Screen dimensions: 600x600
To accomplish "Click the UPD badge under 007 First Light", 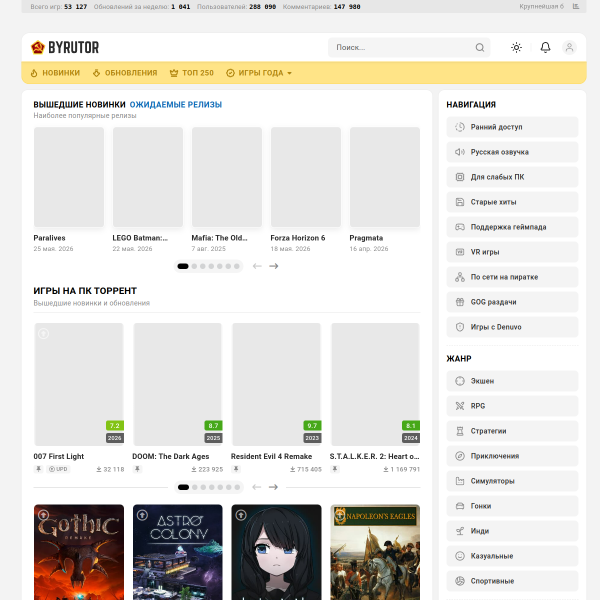I will point(58,469).
